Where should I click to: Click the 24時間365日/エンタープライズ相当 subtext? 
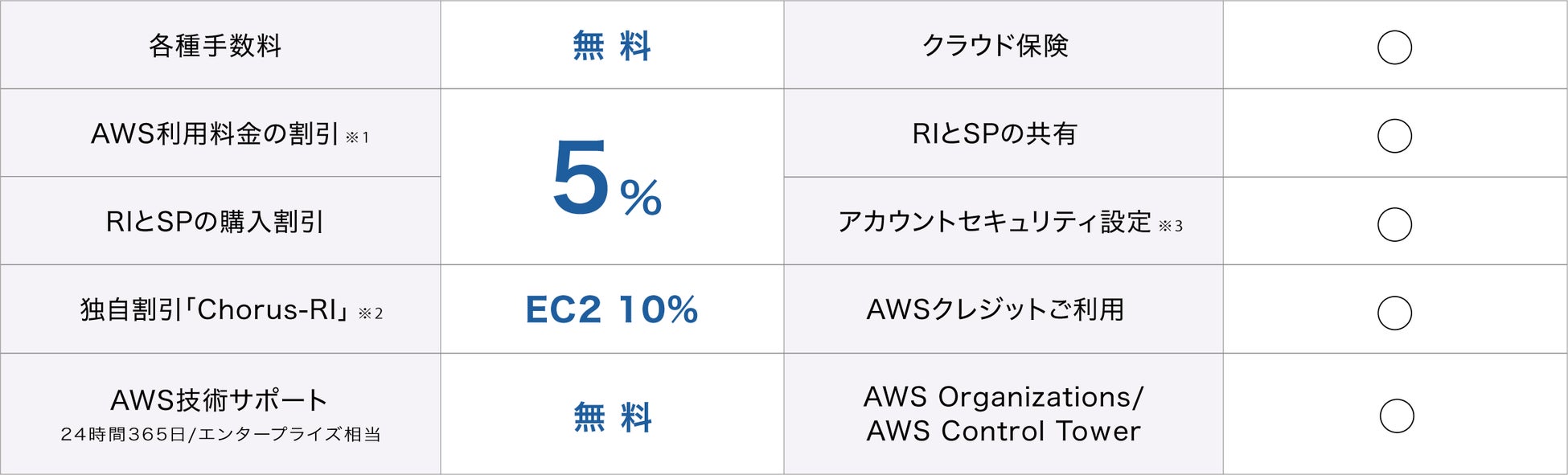[x=220, y=435]
